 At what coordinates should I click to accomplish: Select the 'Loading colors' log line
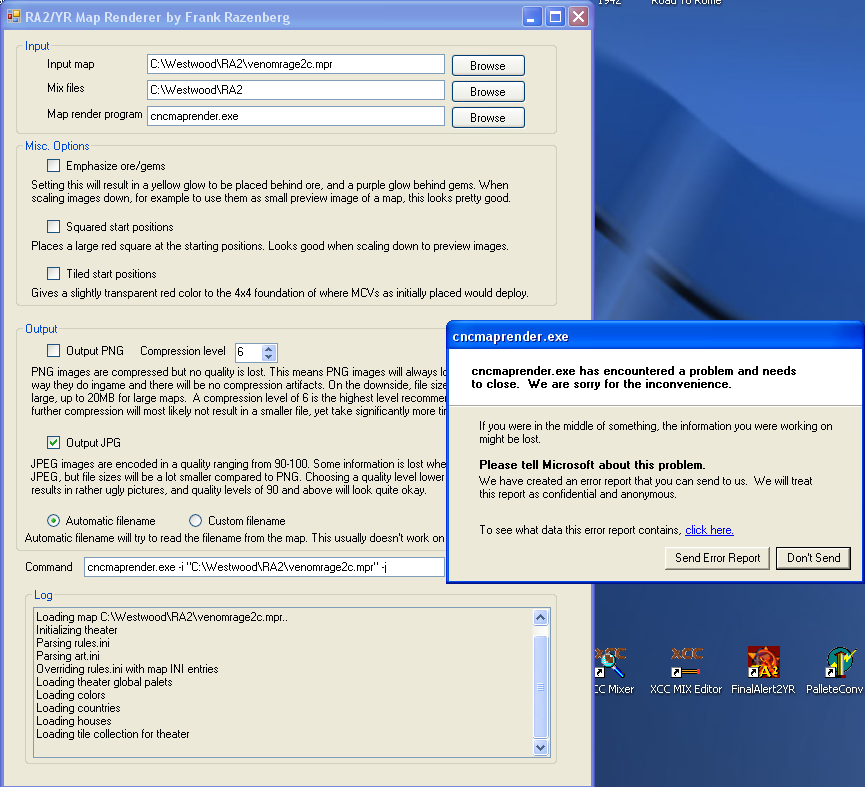click(x=71, y=695)
